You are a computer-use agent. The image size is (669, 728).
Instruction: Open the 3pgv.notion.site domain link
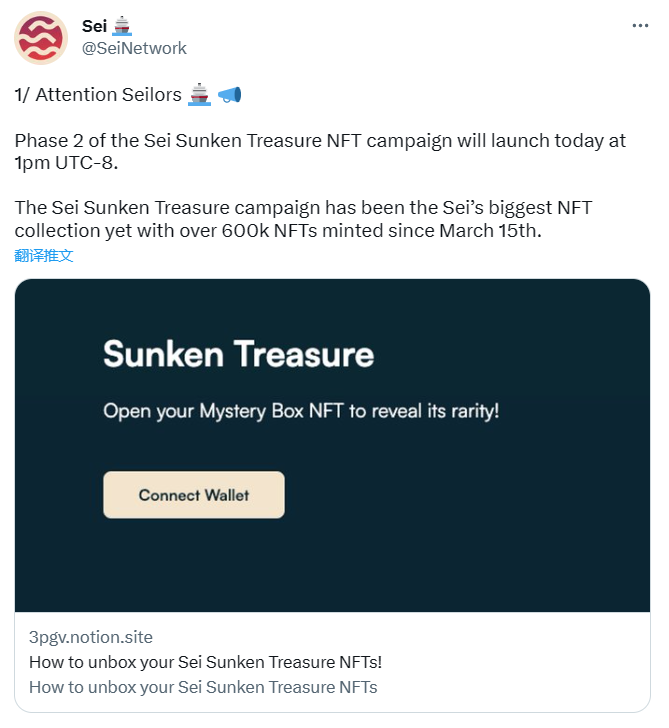pos(91,637)
